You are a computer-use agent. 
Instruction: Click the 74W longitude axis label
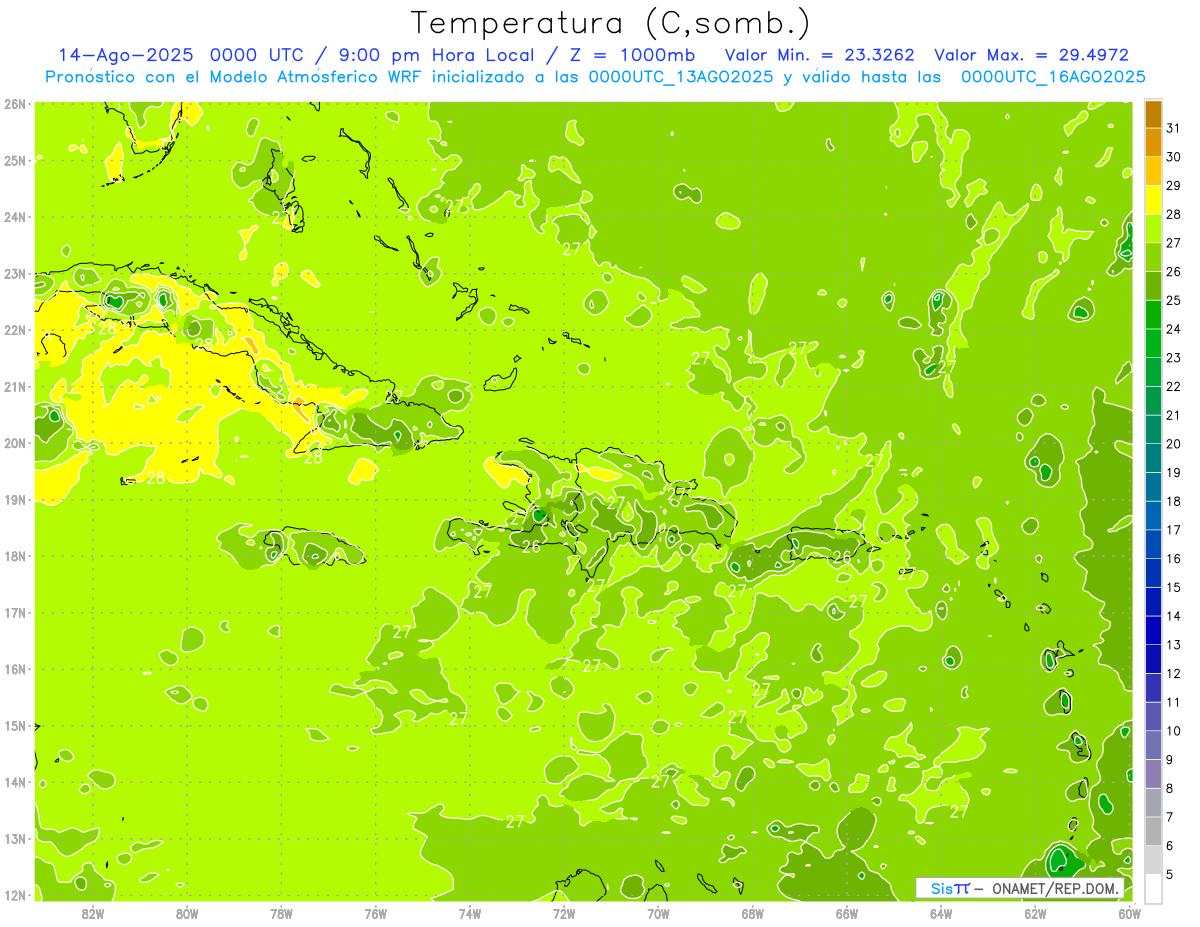[x=470, y=913]
